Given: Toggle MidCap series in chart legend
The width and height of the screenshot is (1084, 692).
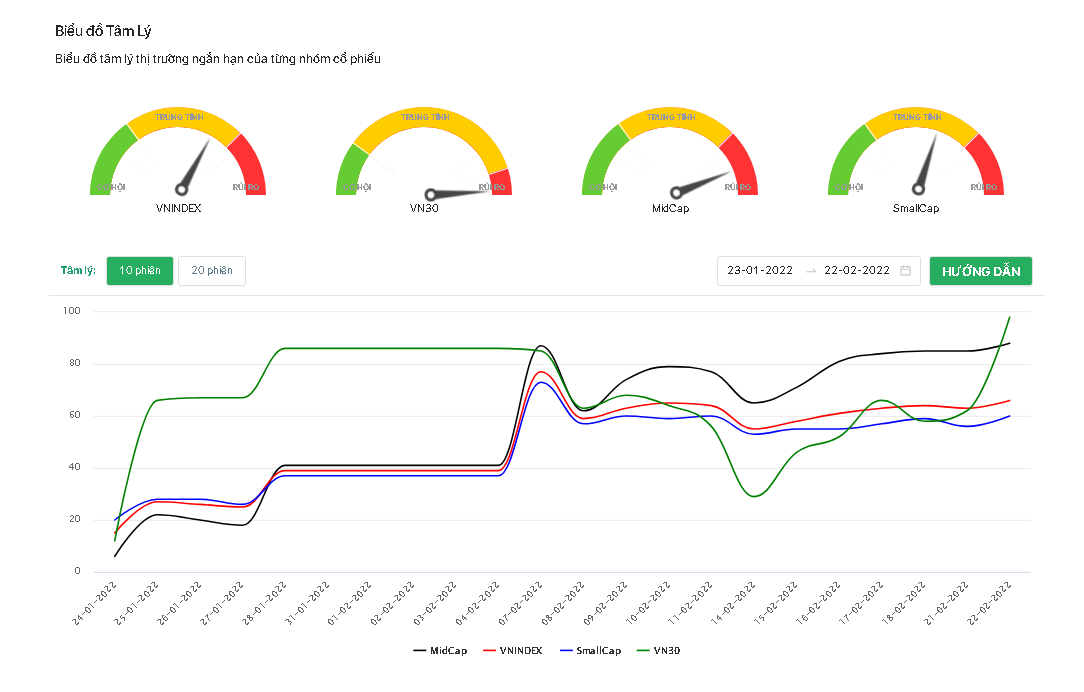Looking at the screenshot, I should pyautogui.click(x=440, y=651).
